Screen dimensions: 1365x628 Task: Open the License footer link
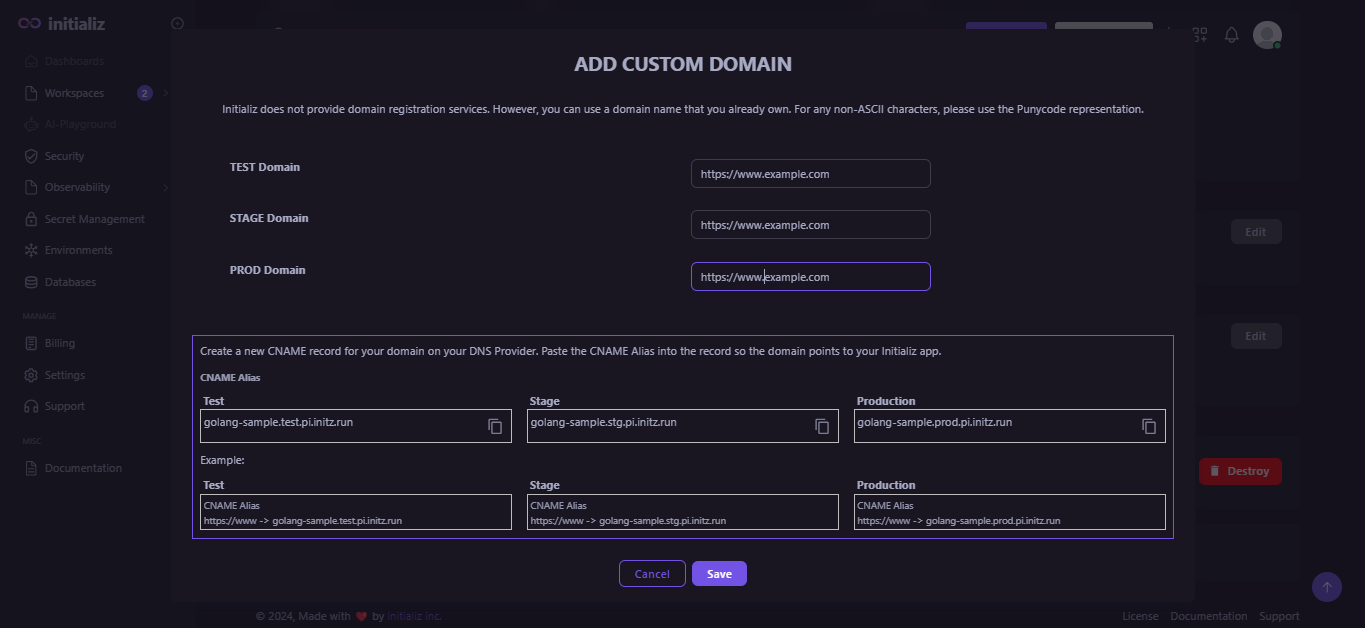[x=1140, y=616]
